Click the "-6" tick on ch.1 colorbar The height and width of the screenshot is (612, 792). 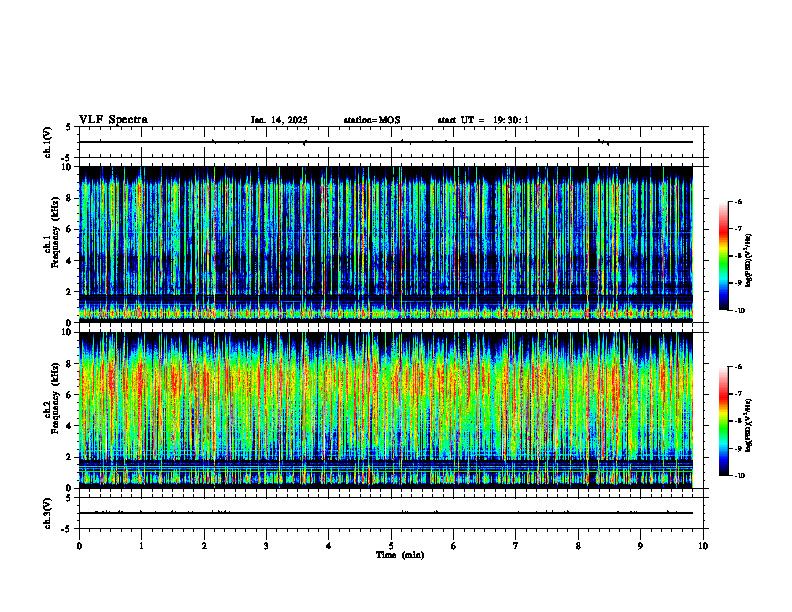click(739, 202)
